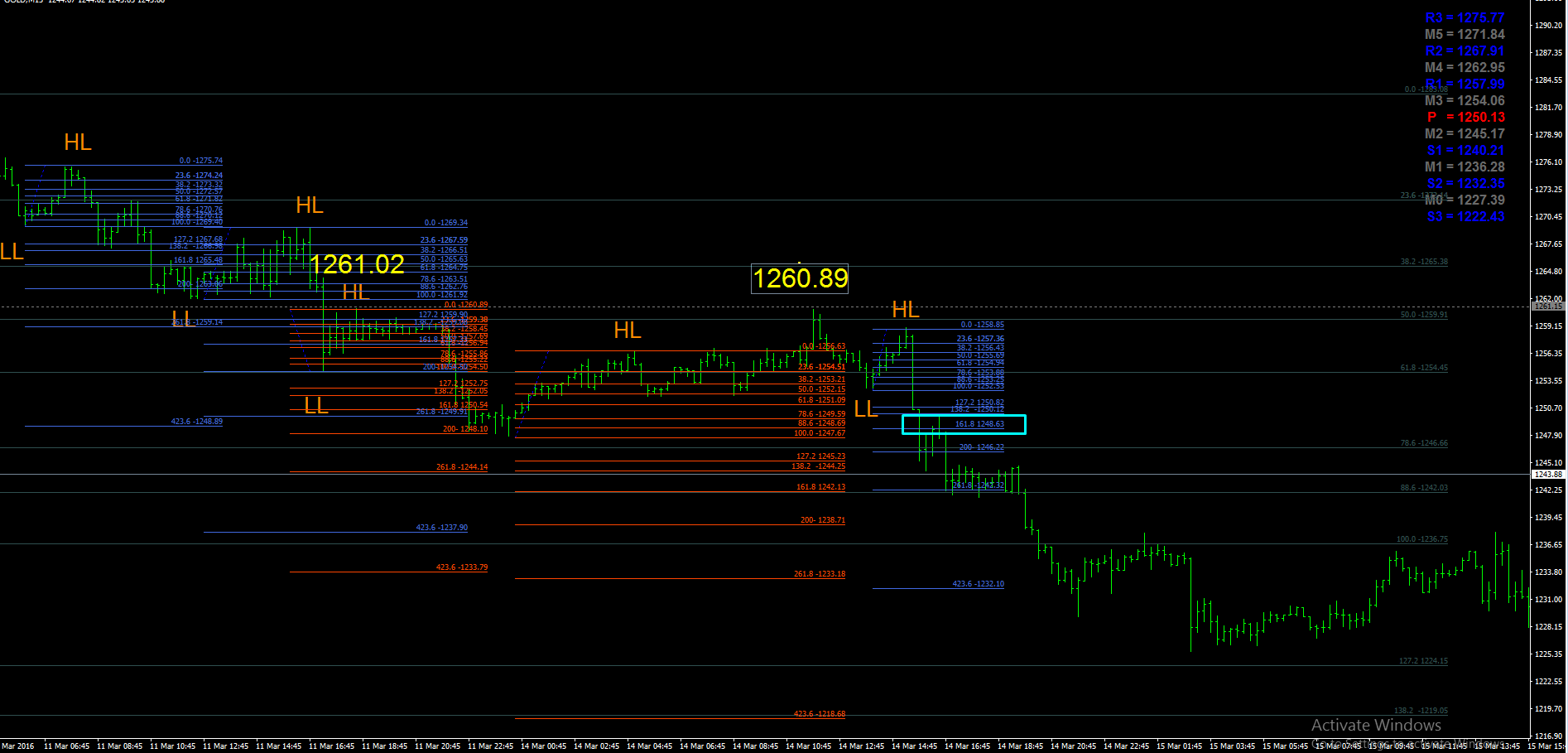Viewport: 1568px width, 753px height.
Task: Select the 38.2 -1266.51 Fibonacci label
Action: coord(444,250)
